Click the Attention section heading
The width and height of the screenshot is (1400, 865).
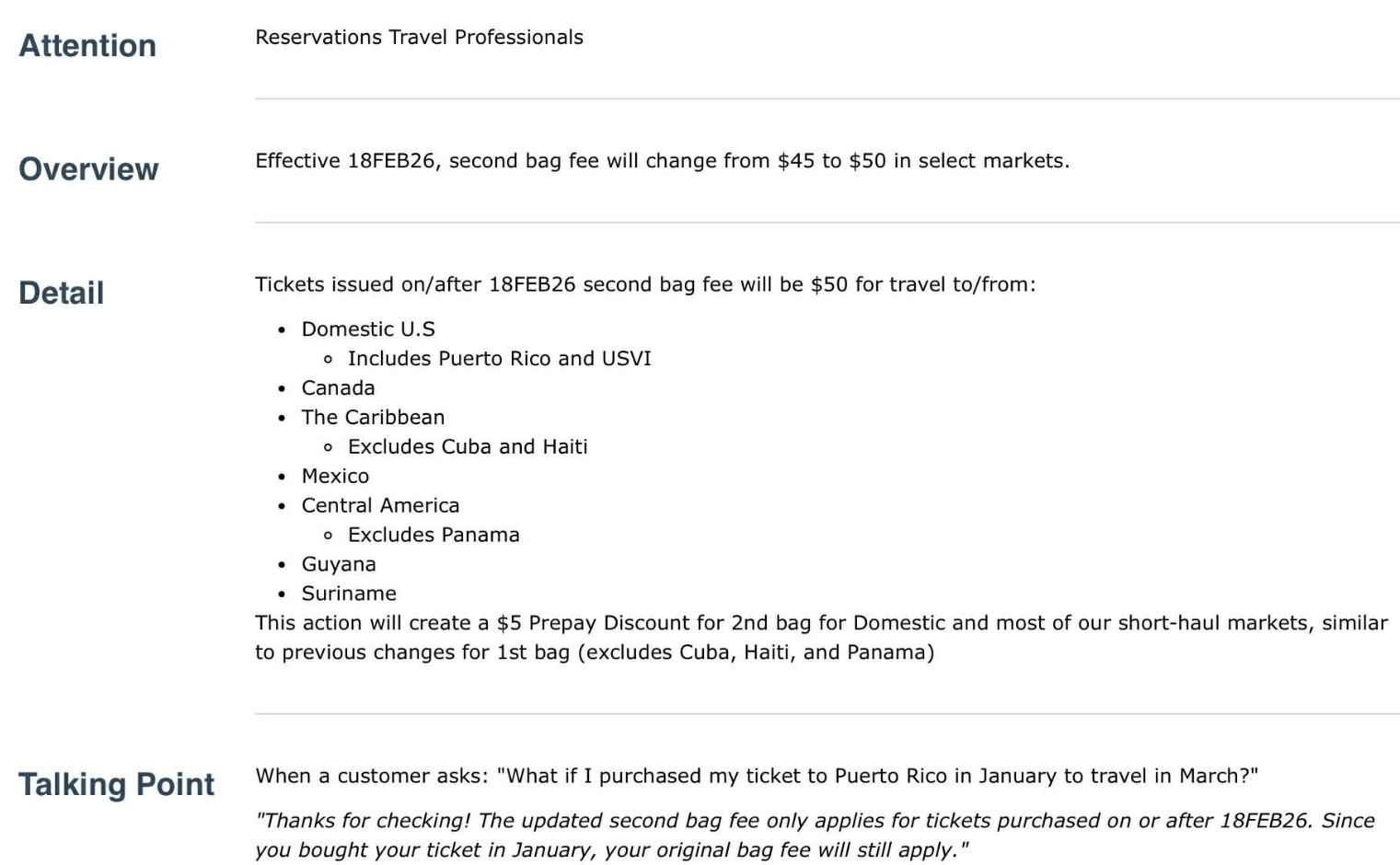click(x=87, y=46)
